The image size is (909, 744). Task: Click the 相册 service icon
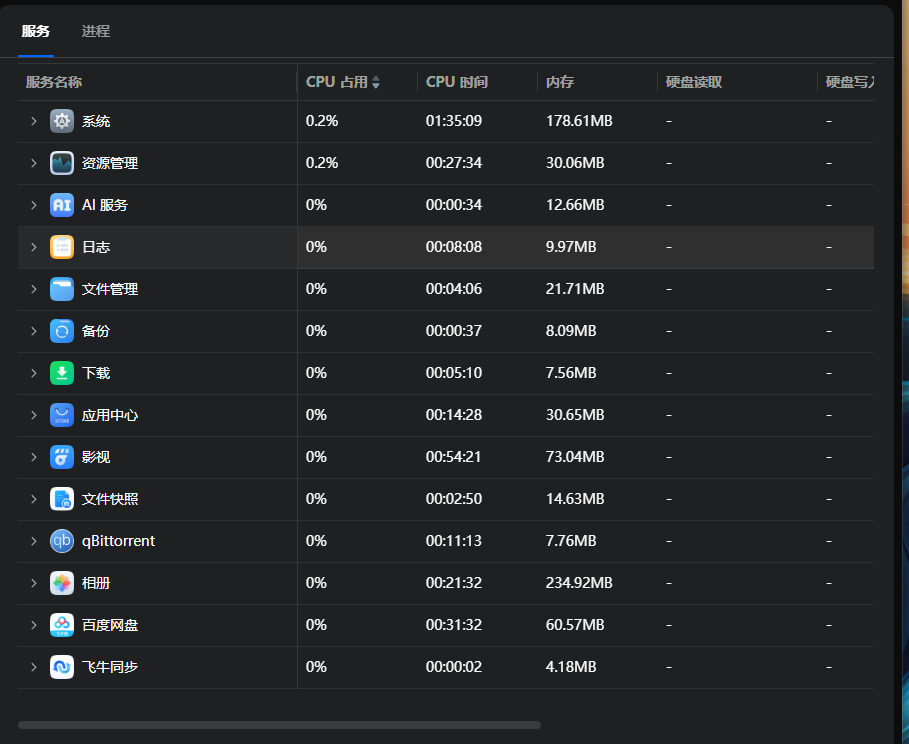pyautogui.click(x=61, y=582)
